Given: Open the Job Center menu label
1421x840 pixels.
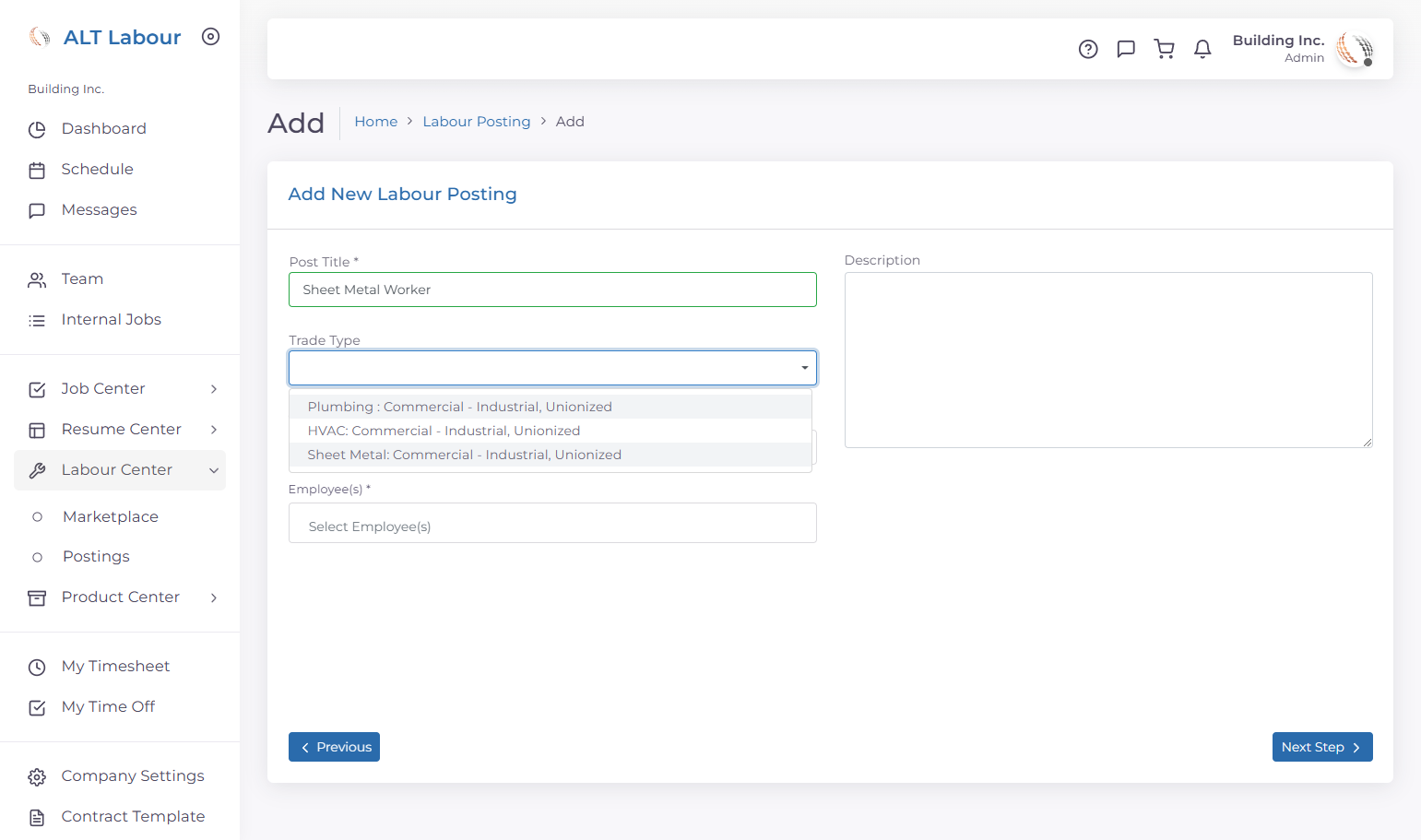Looking at the screenshot, I should [x=103, y=388].
